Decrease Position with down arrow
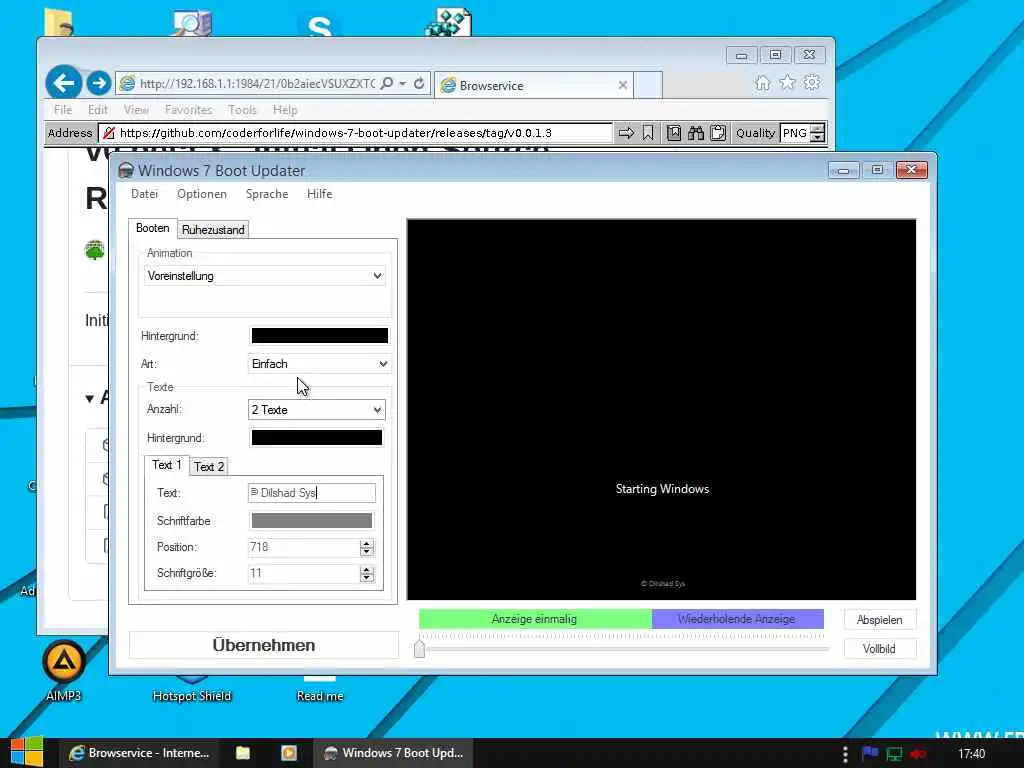1024x768 pixels. click(366, 552)
